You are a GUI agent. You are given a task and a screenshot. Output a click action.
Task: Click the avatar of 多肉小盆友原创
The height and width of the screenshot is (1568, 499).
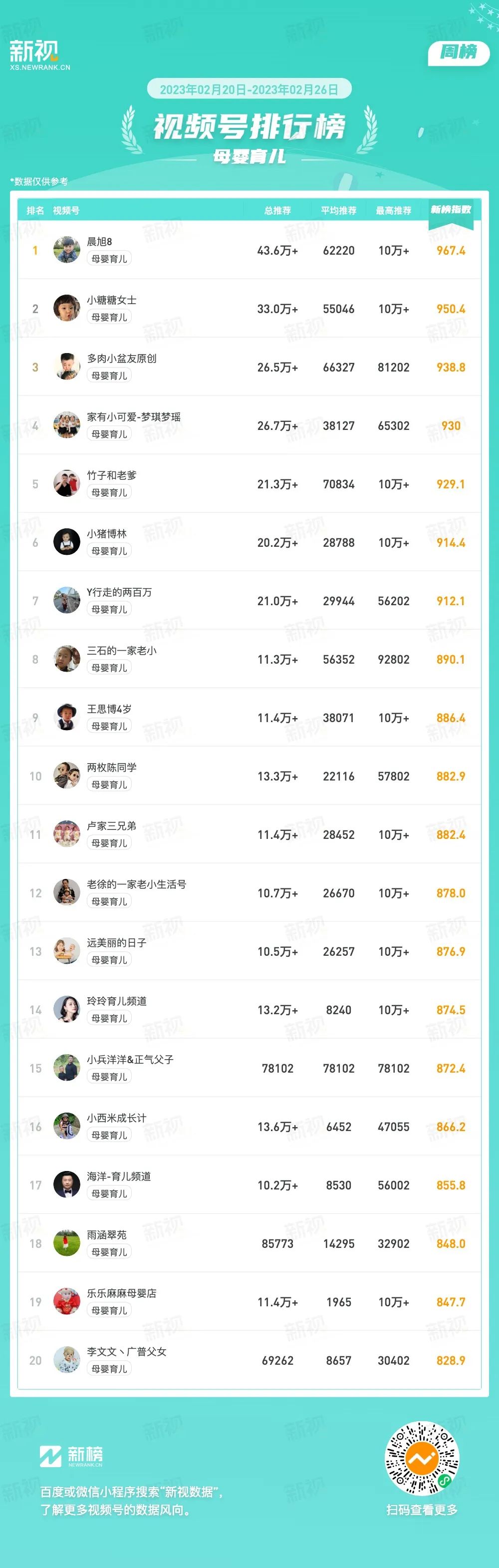[67, 367]
